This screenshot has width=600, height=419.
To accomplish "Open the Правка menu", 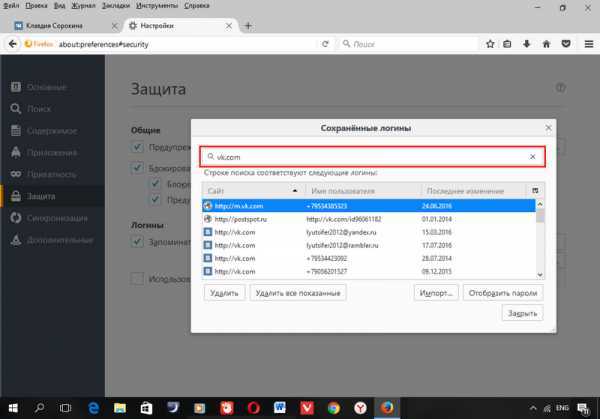I will [36, 6].
